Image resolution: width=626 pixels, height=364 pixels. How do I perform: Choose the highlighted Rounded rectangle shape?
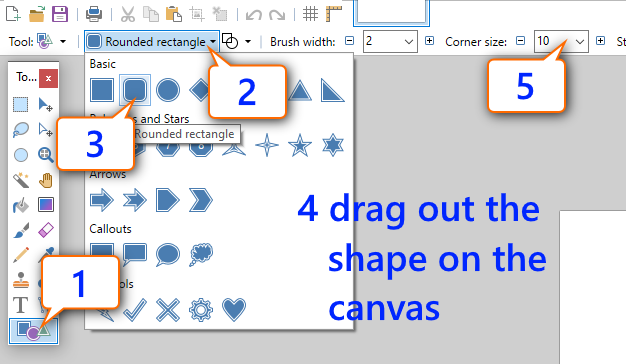tap(135, 90)
